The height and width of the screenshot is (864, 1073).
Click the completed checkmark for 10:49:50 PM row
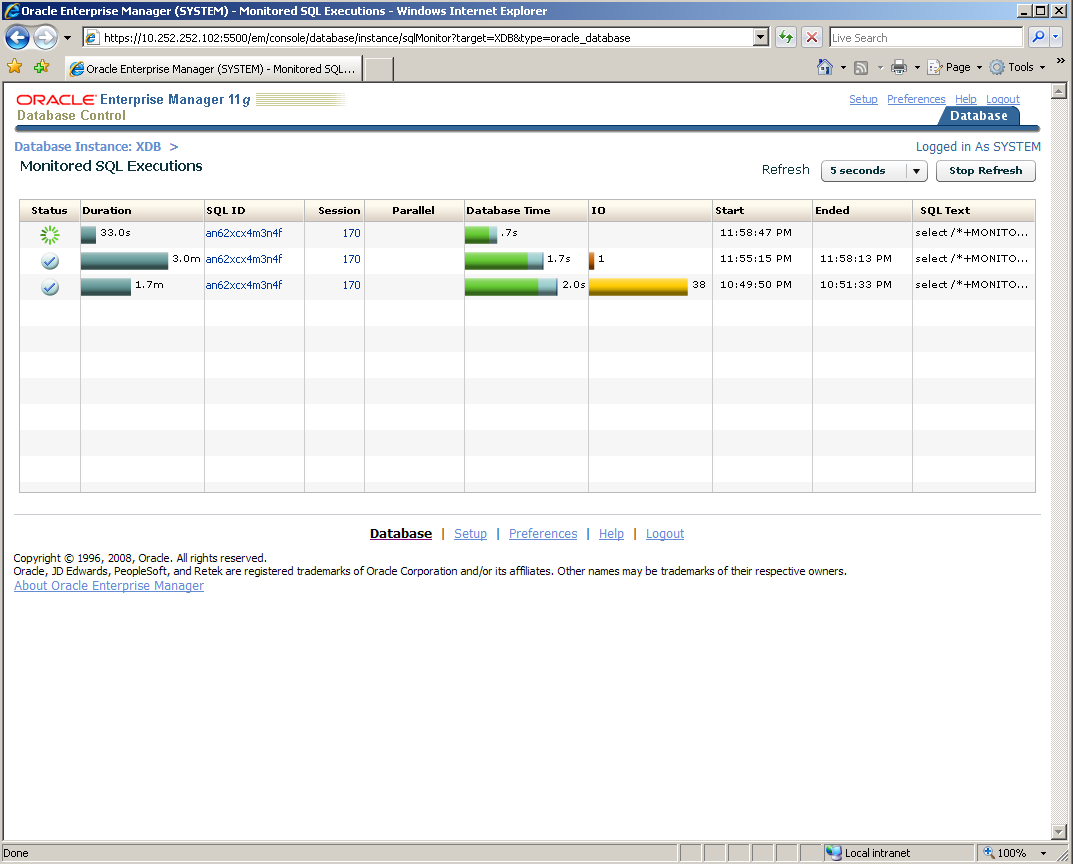coord(49,287)
